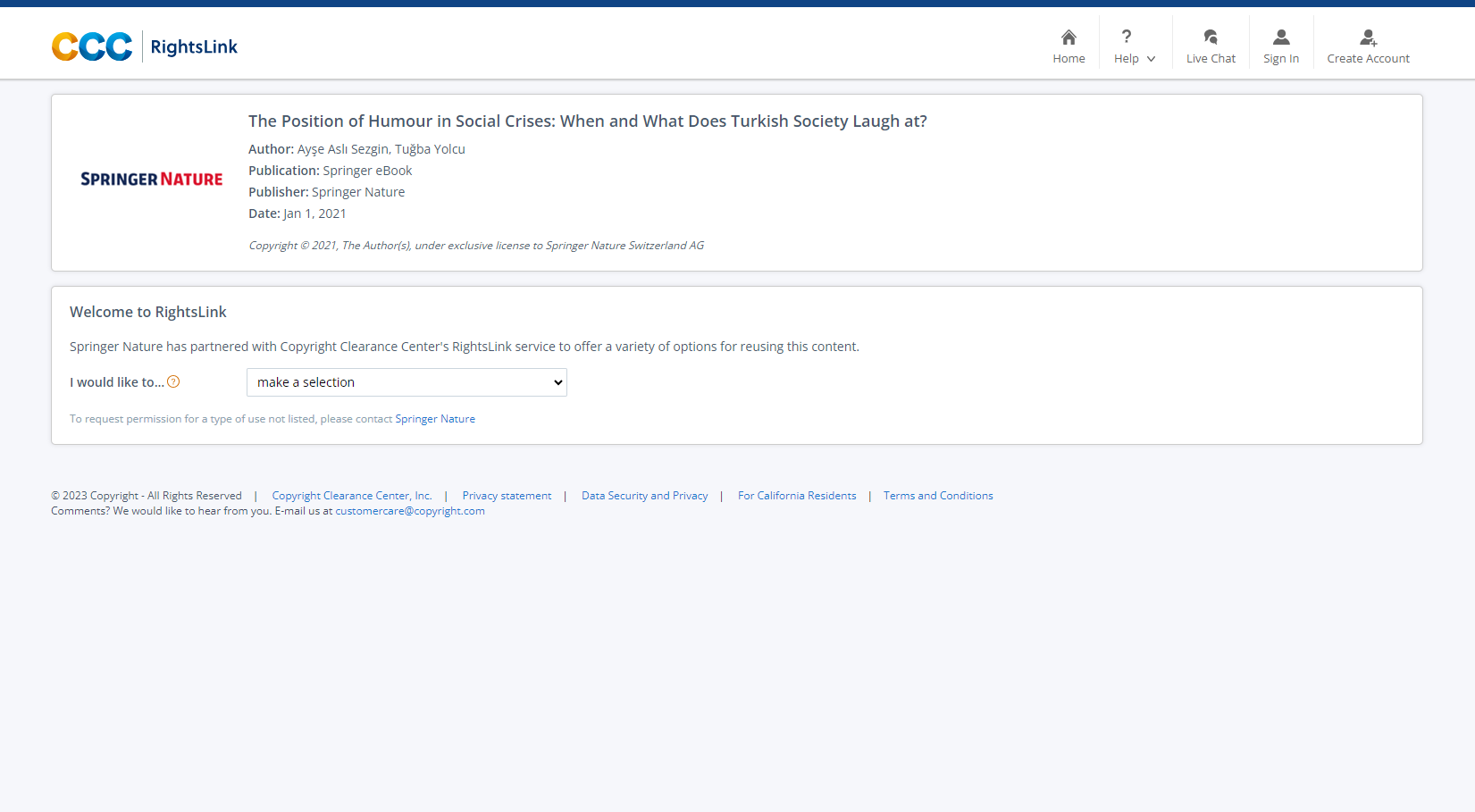Click the Sign In person icon

tap(1281, 37)
